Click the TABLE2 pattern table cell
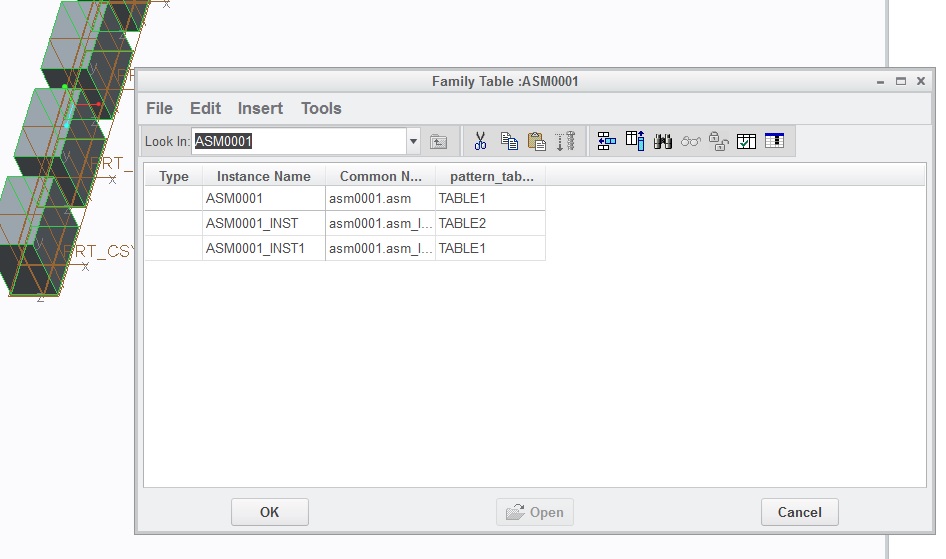Image resolution: width=946 pixels, height=559 pixels. pyautogui.click(x=490, y=223)
